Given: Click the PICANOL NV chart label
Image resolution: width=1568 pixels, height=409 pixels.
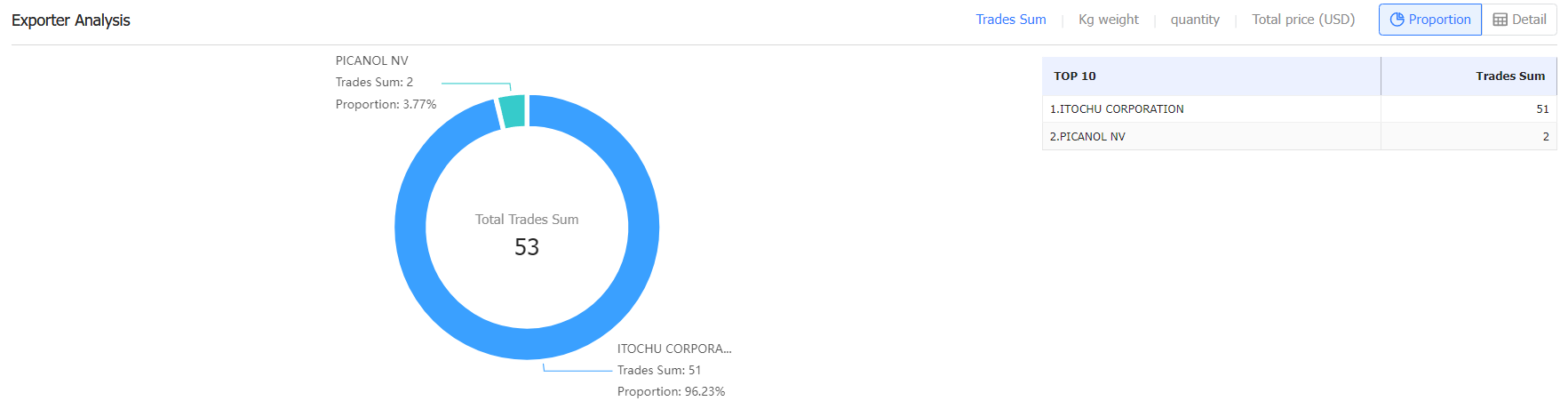Looking at the screenshot, I should click(372, 60).
